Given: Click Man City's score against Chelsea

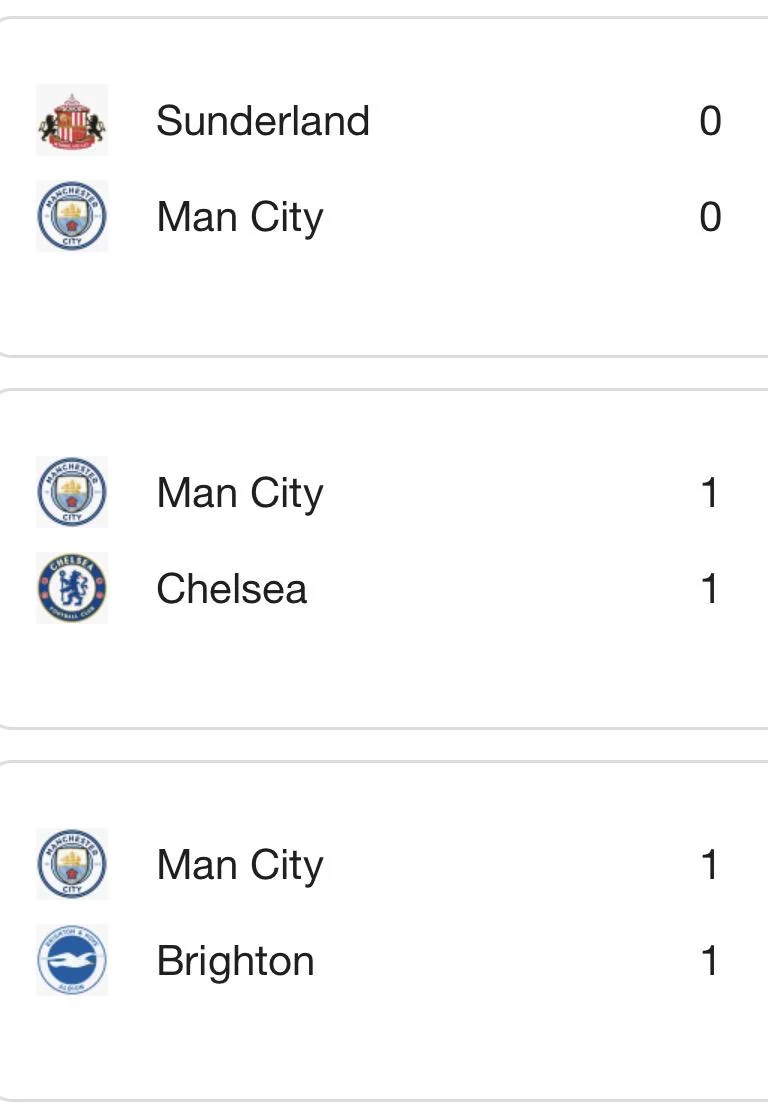Looking at the screenshot, I should tap(710, 493).
